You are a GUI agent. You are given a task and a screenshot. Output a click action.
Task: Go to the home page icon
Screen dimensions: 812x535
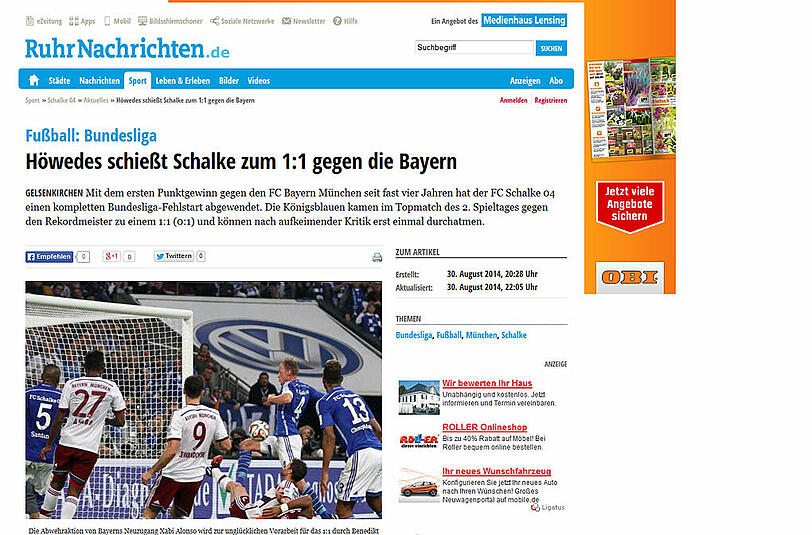(34, 80)
